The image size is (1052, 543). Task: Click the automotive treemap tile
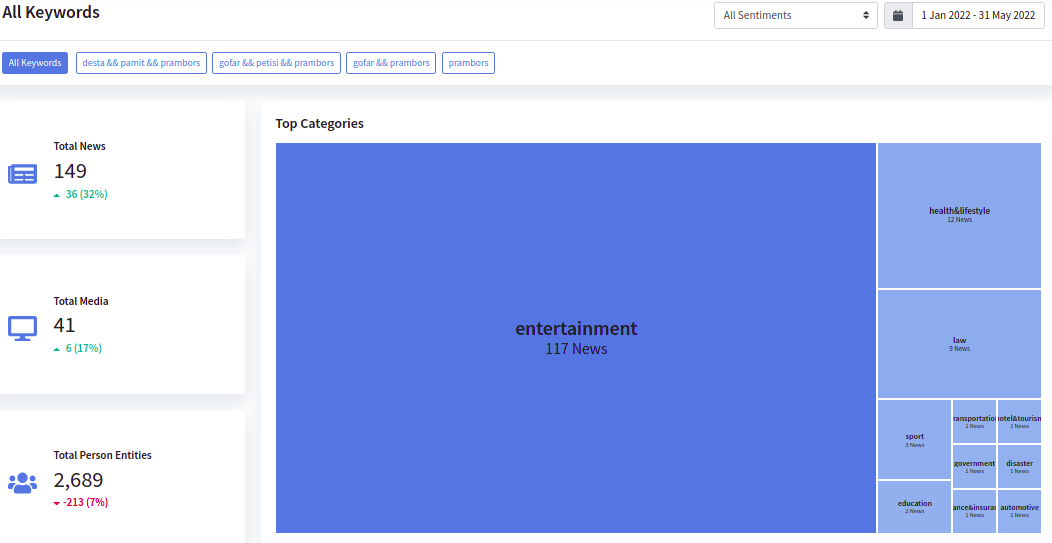pyautogui.click(x=1019, y=511)
